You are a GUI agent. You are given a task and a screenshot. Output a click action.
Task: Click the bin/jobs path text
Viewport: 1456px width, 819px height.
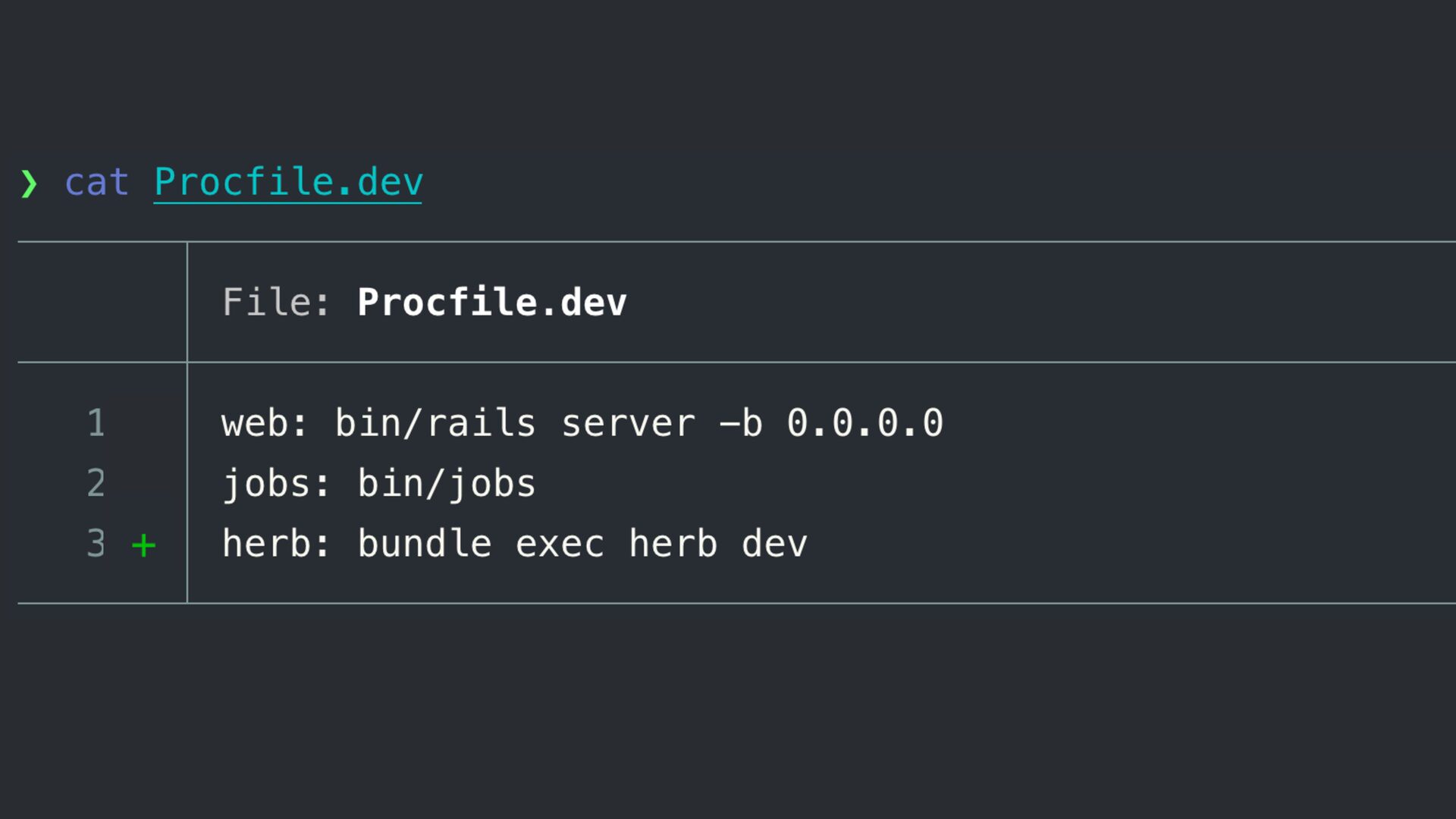coord(447,484)
